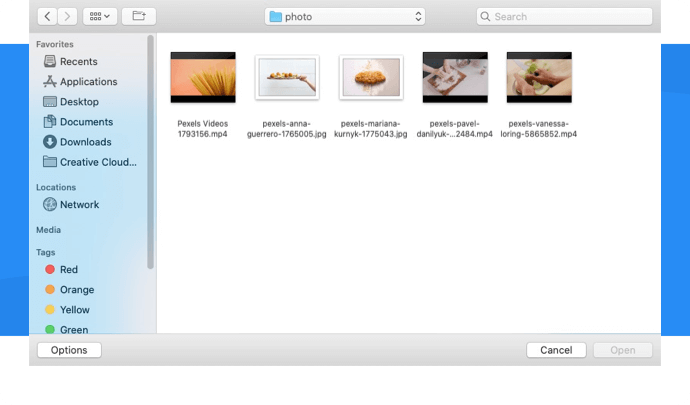This screenshot has width=690, height=405.
Task: Click the Cancel button
Action: click(x=556, y=350)
